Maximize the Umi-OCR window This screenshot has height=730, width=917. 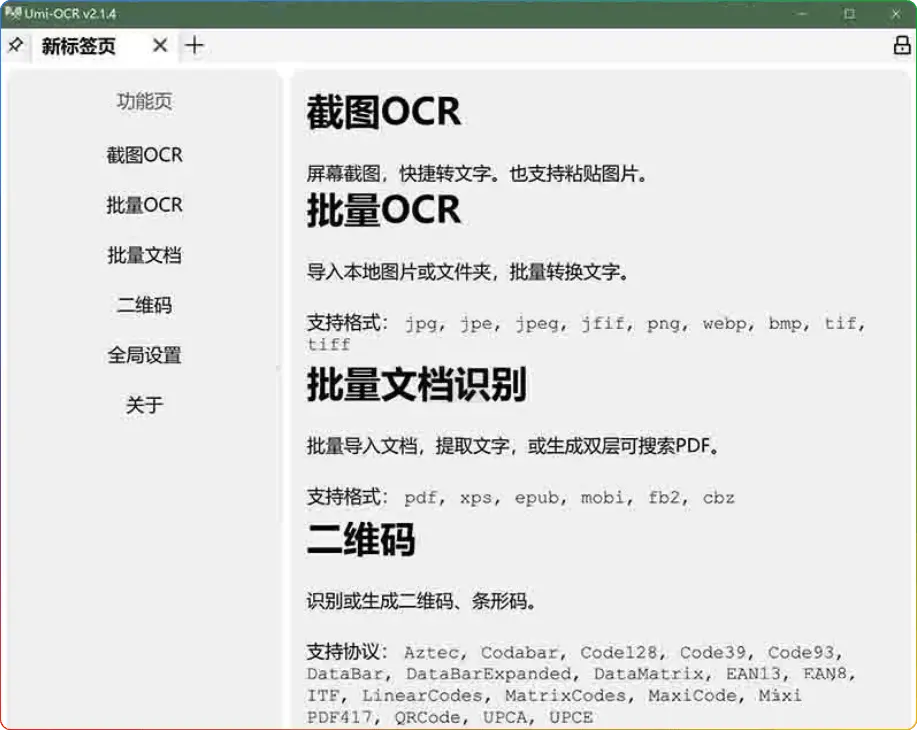tap(849, 14)
